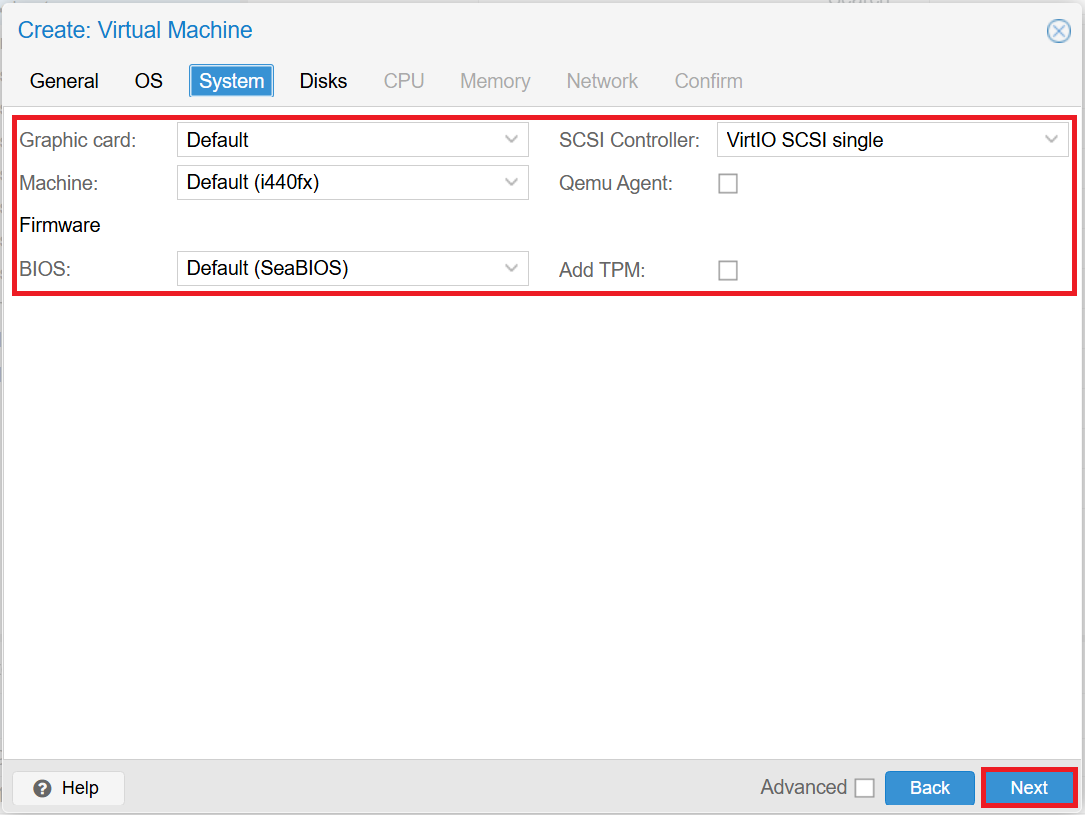Enable the Qemu Agent checkbox

727,183
